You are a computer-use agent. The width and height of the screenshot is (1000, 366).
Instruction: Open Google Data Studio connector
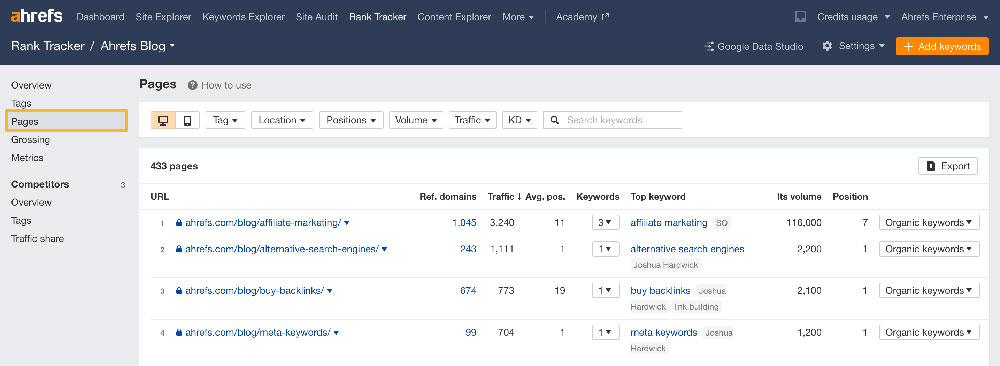point(754,47)
